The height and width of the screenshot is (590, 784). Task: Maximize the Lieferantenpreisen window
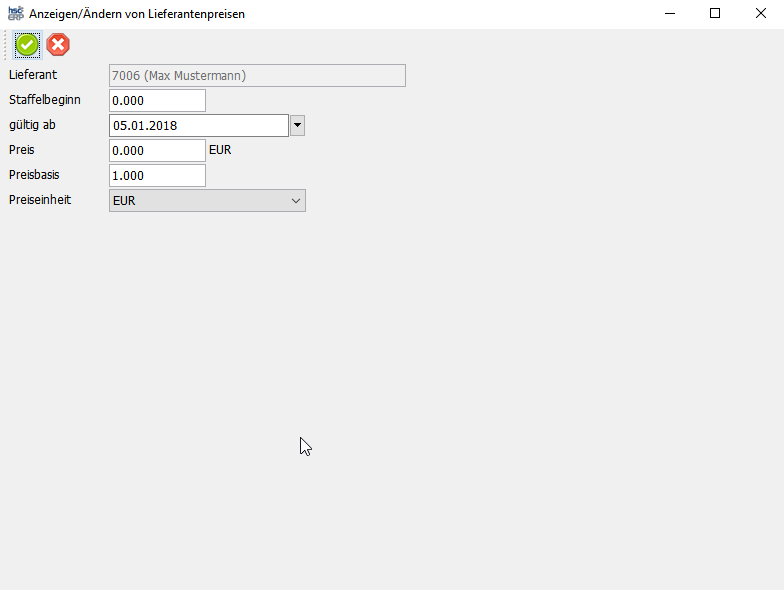(x=714, y=14)
